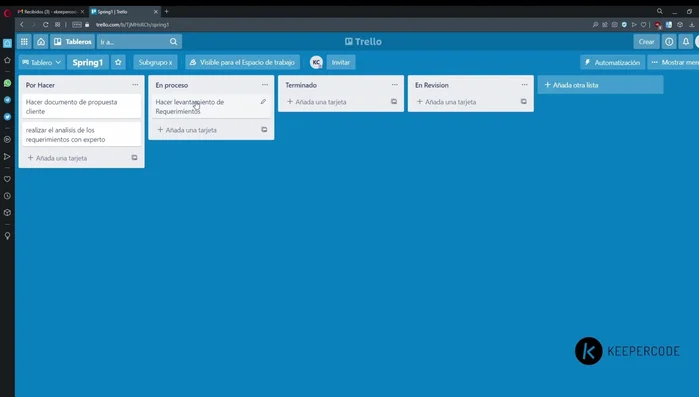Click the search tabs magnifier in title bar
This screenshot has width=699, height=397.
pos(660,11)
